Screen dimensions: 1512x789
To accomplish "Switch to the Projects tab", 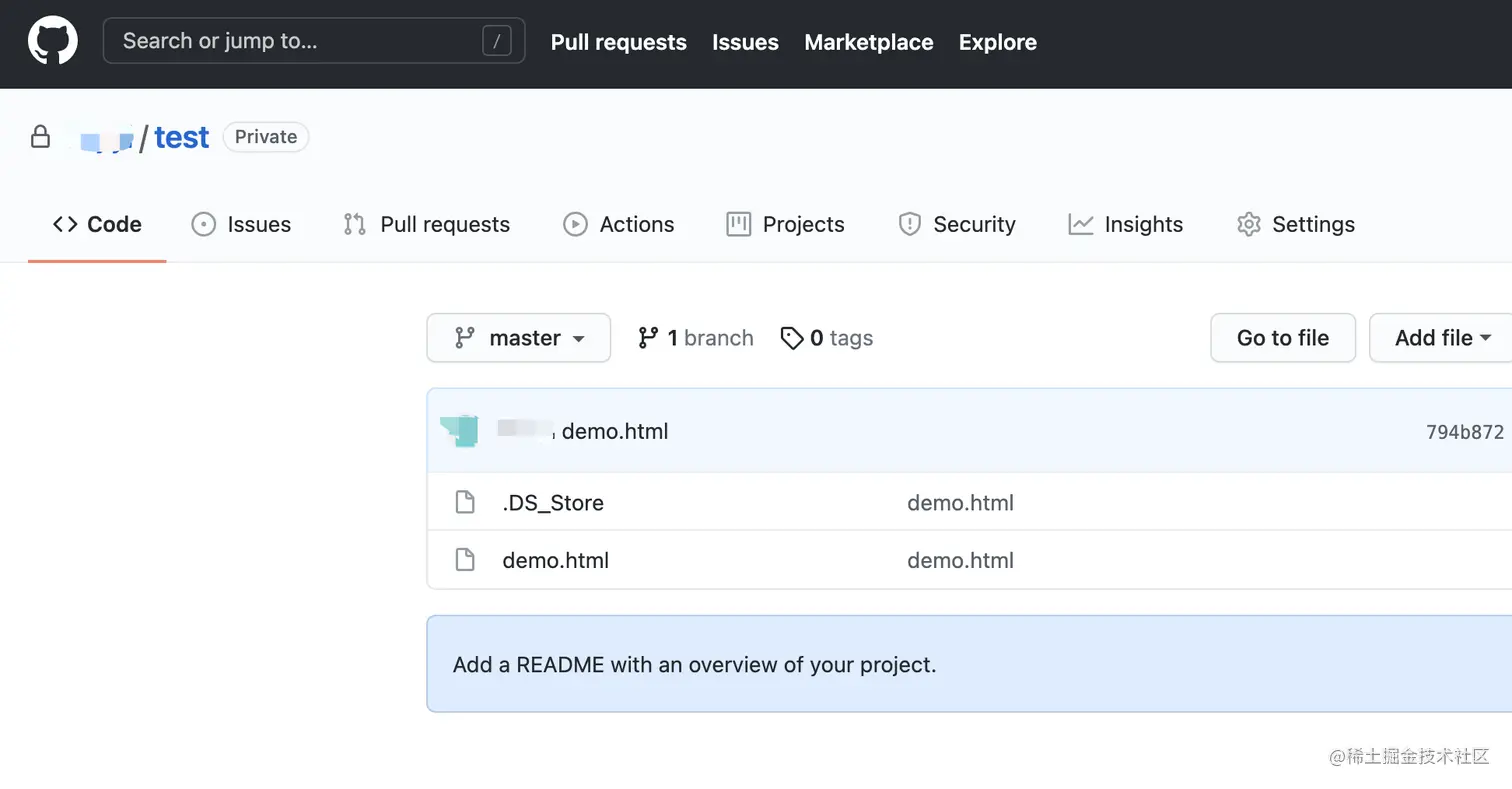I will pos(785,224).
